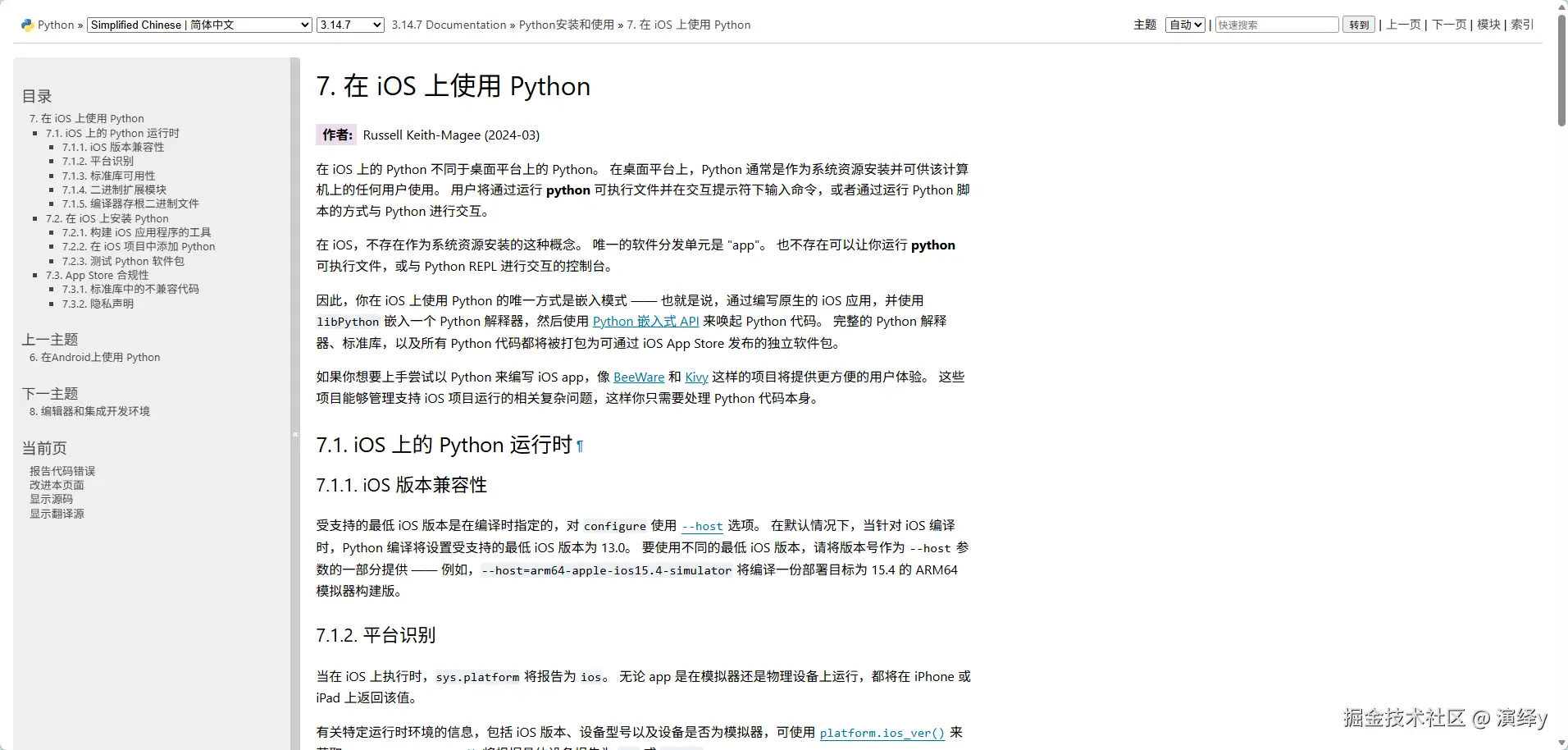Click the page vertical scrollbar thumb
1568x750 pixels.
(x=1561, y=70)
